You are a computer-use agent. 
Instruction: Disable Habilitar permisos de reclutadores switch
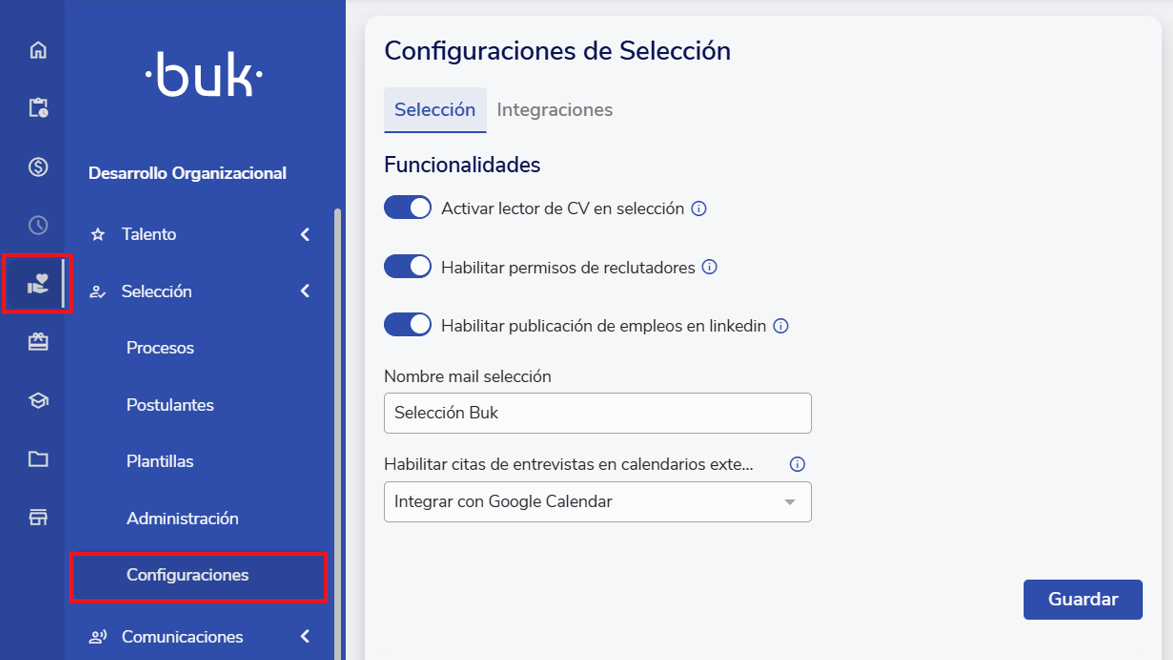click(x=408, y=267)
